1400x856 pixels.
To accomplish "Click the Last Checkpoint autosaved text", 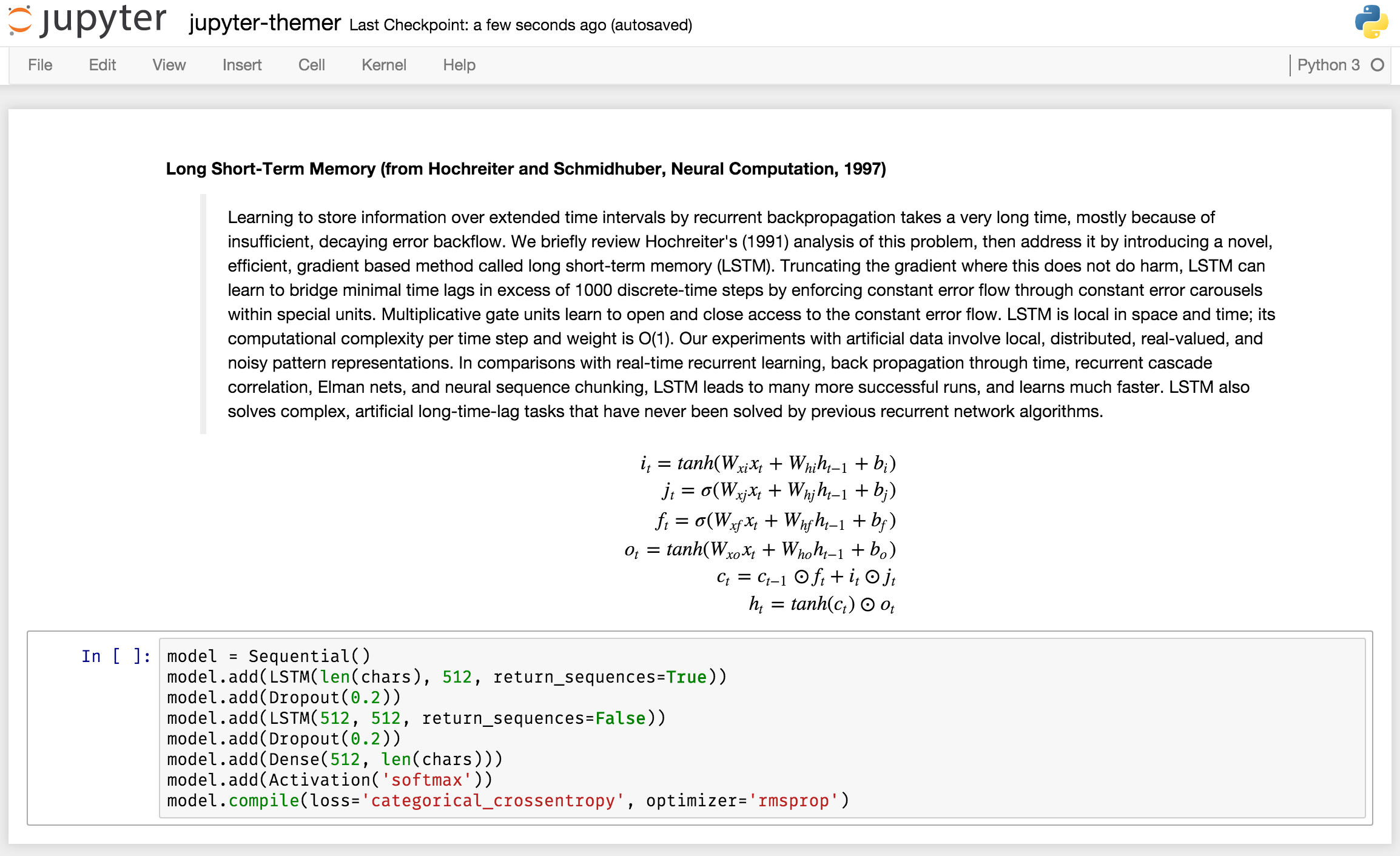I will tap(520, 25).
